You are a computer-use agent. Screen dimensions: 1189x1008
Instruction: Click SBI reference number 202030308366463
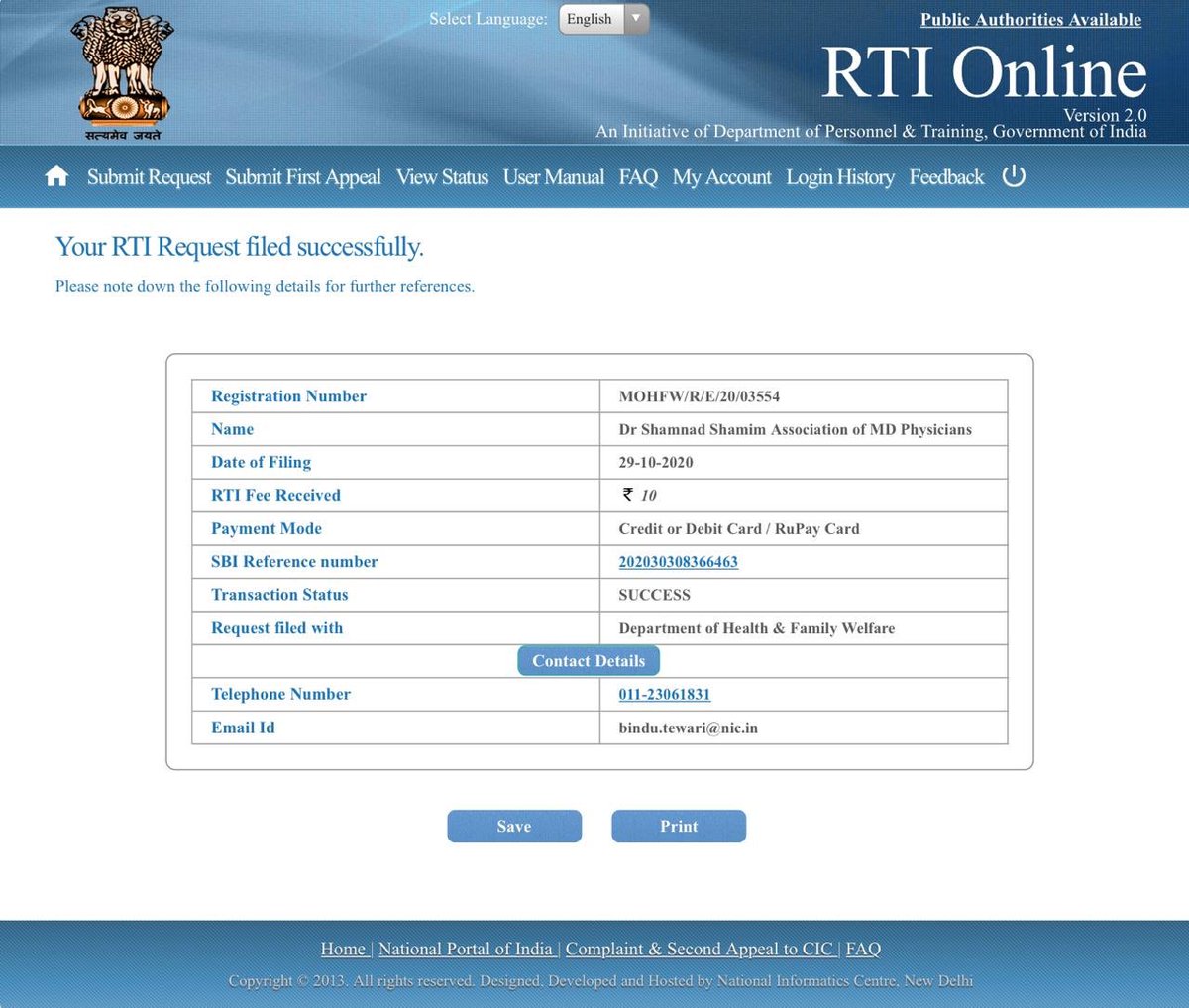tap(678, 562)
